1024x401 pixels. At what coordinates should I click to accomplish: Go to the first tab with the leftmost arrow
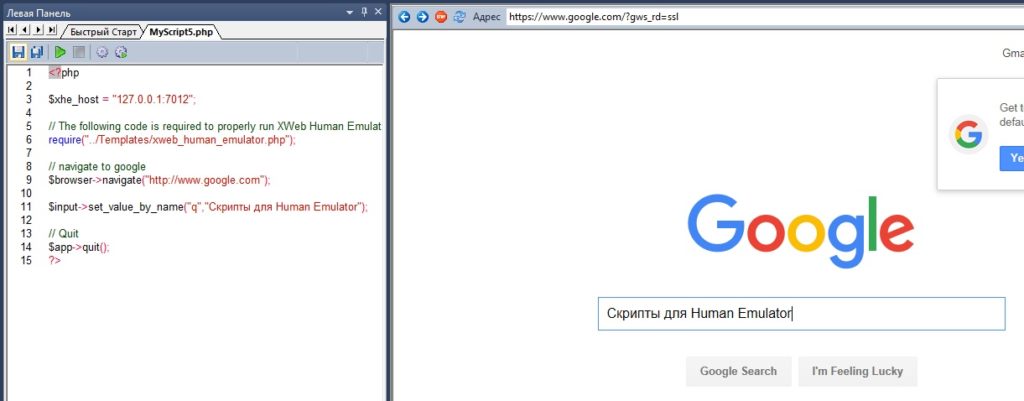[11, 30]
